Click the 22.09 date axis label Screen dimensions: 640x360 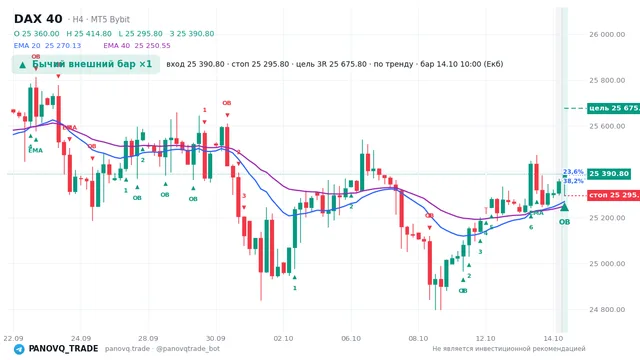13,338
